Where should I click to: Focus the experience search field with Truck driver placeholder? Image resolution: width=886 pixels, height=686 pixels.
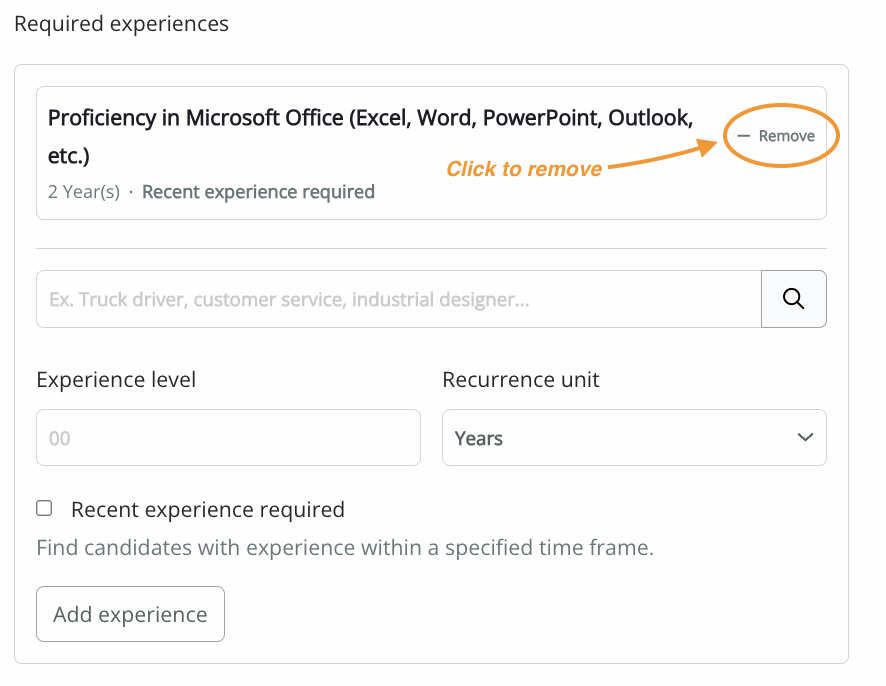(398, 299)
